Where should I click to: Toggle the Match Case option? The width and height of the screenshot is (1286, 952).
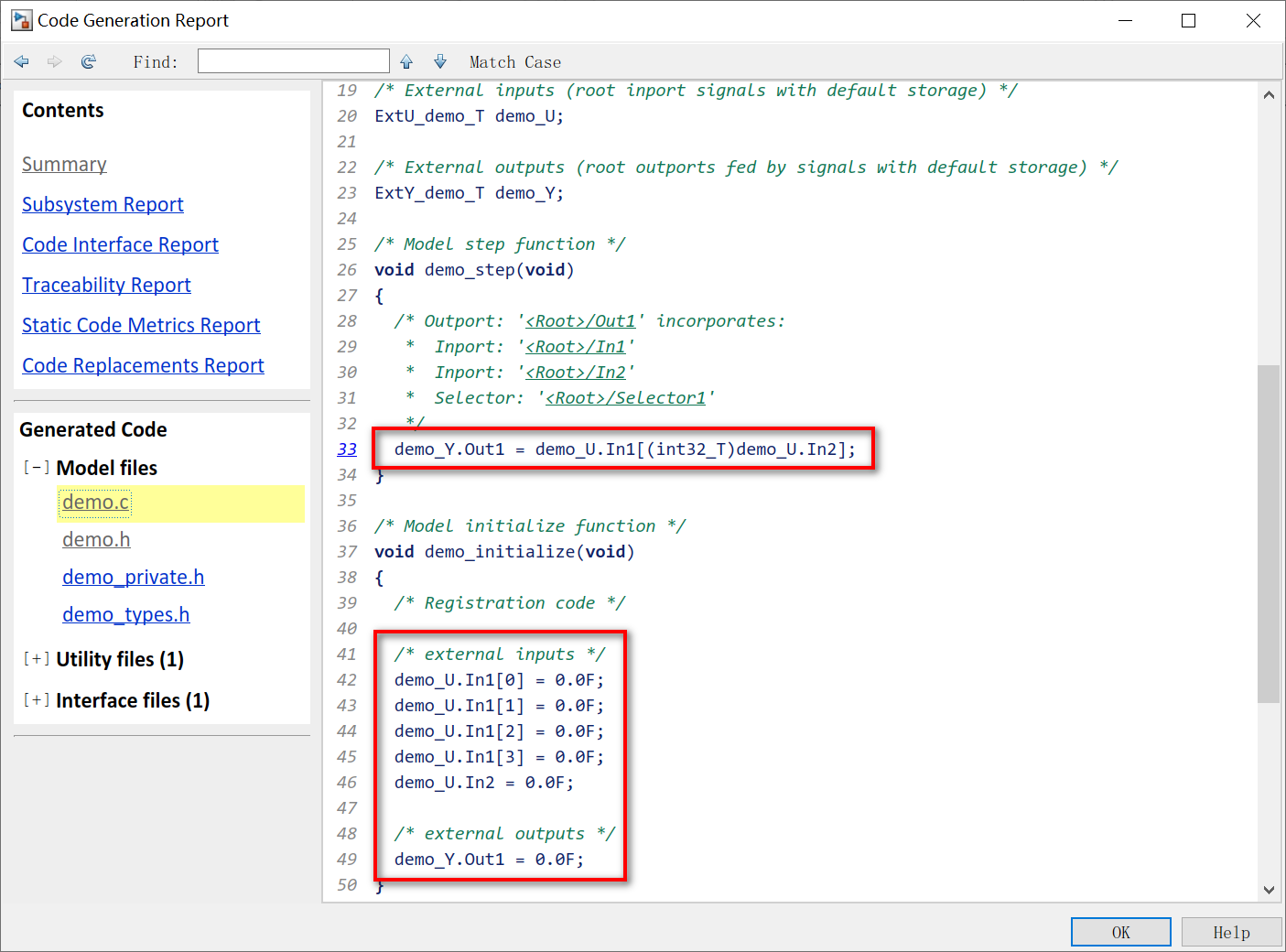pos(514,61)
